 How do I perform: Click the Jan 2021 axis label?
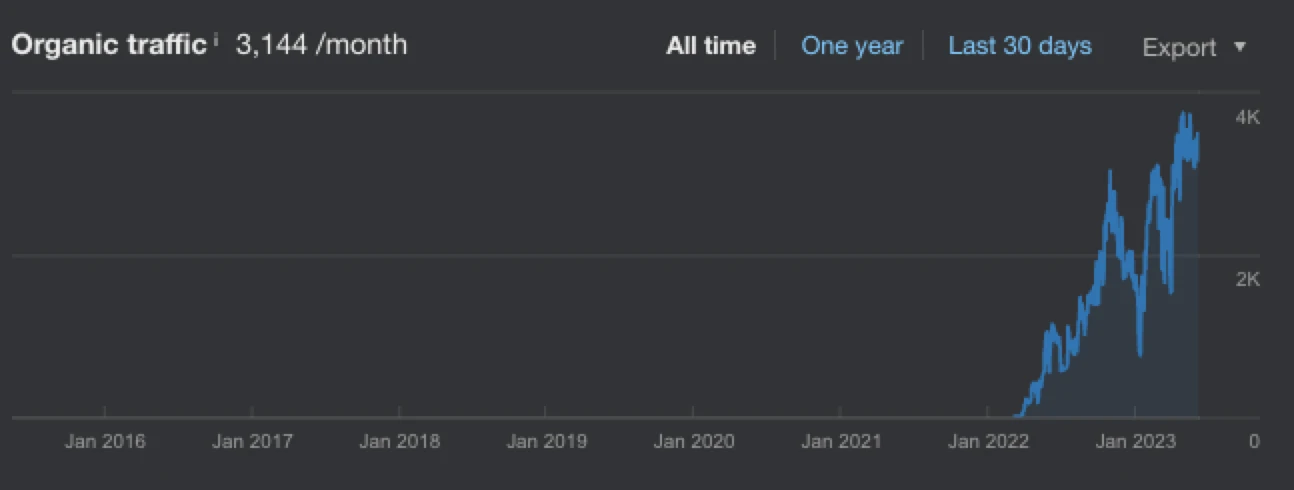(841, 441)
